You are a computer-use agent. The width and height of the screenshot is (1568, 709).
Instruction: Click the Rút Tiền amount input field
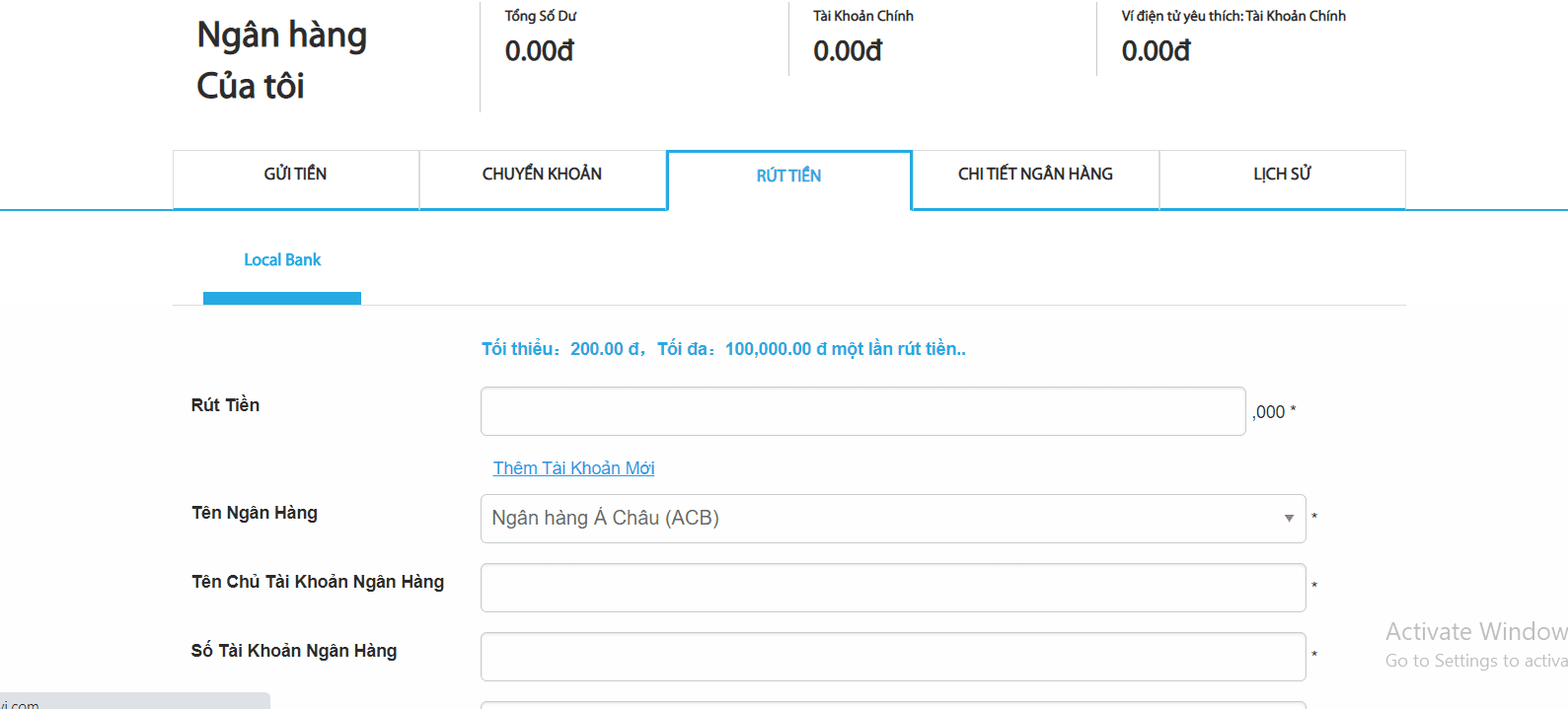[x=862, y=411]
